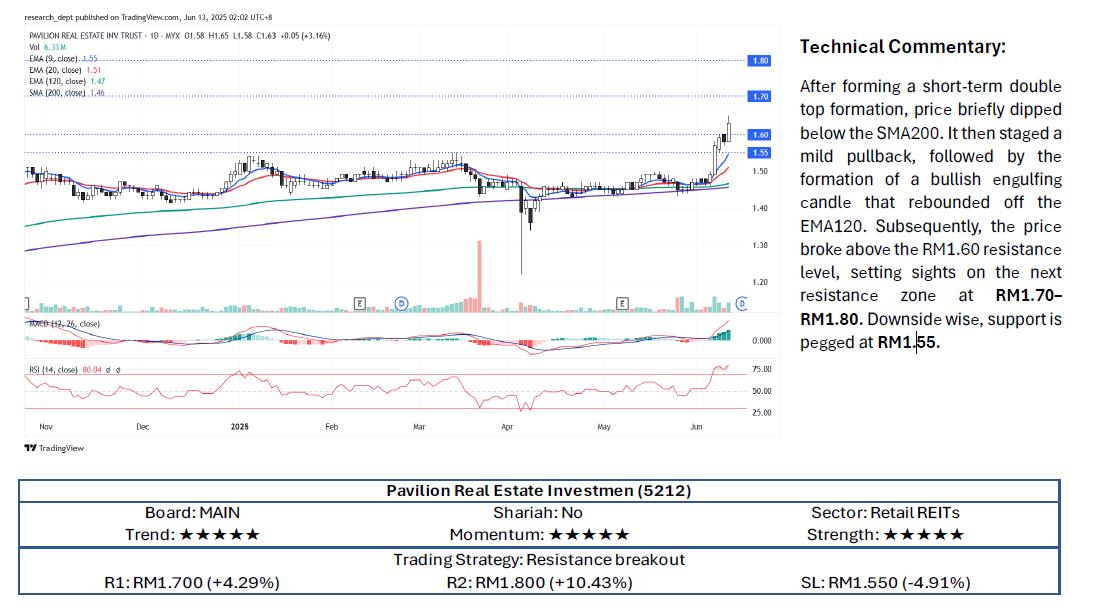Click the tall red volume spike bar

480,276
